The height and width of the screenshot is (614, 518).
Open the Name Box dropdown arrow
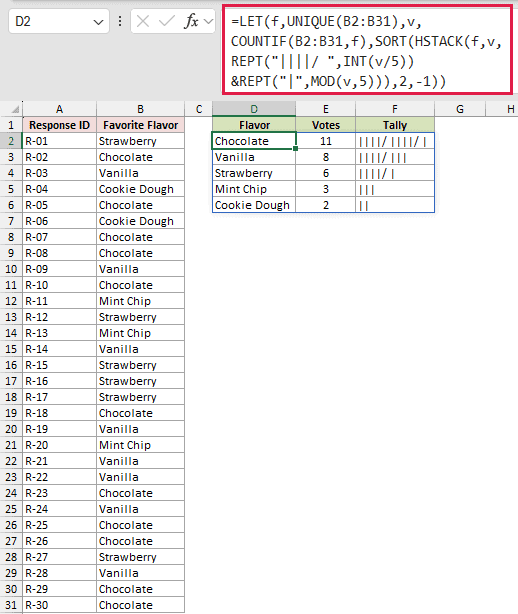pyautogui.click(x=98, y=22)
